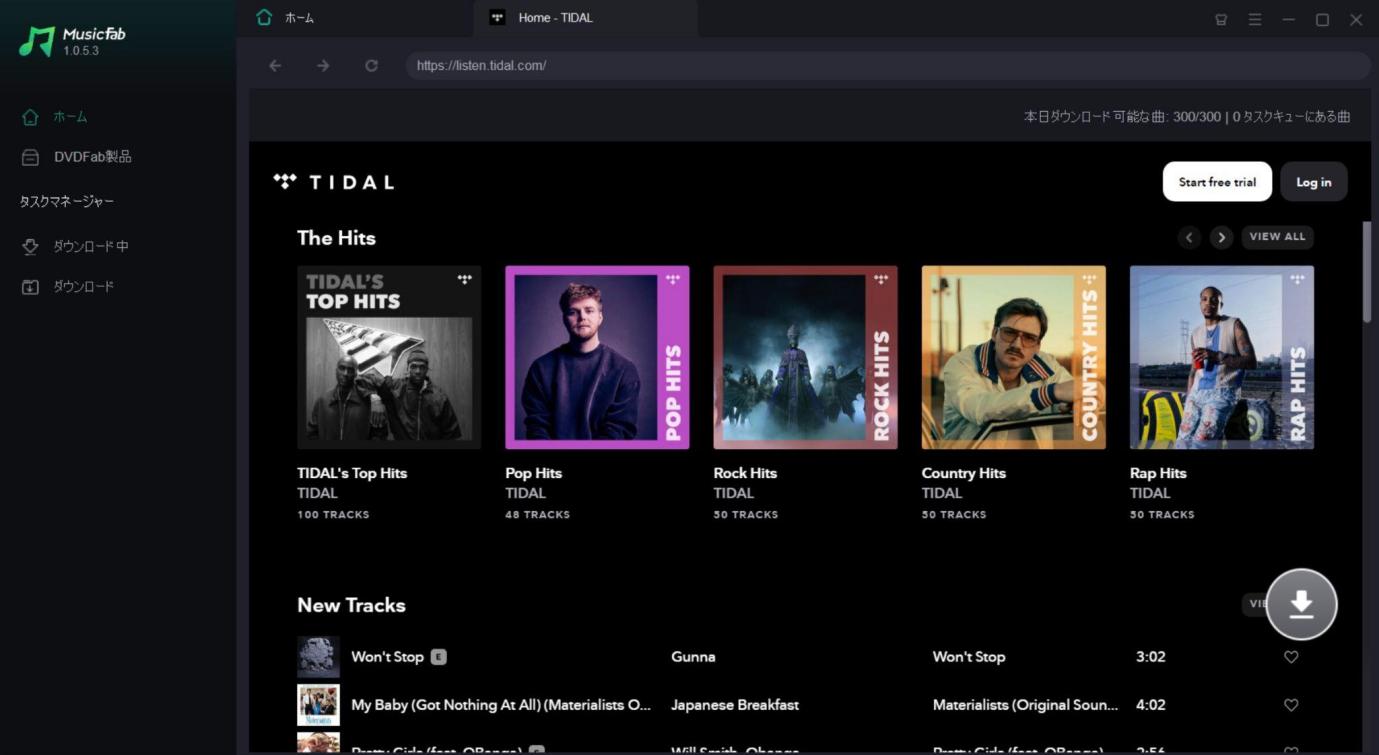Screen dimensions: 1379x755
Task: Open the hamburger menu in title bar
Action: tap(1255, 19)
